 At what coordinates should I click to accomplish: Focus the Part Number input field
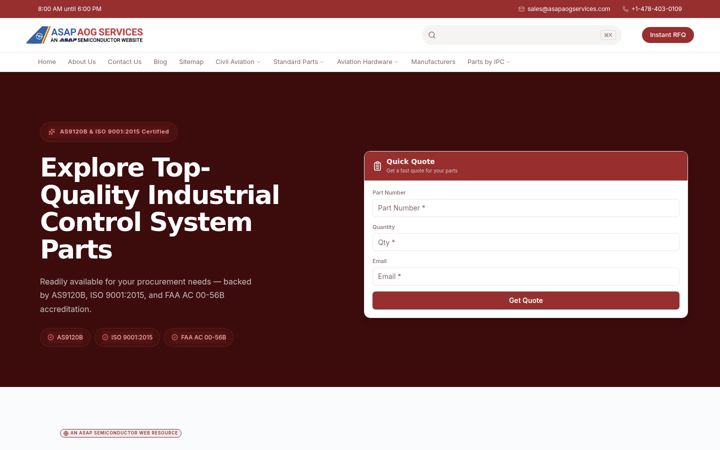tap(526, 208)
